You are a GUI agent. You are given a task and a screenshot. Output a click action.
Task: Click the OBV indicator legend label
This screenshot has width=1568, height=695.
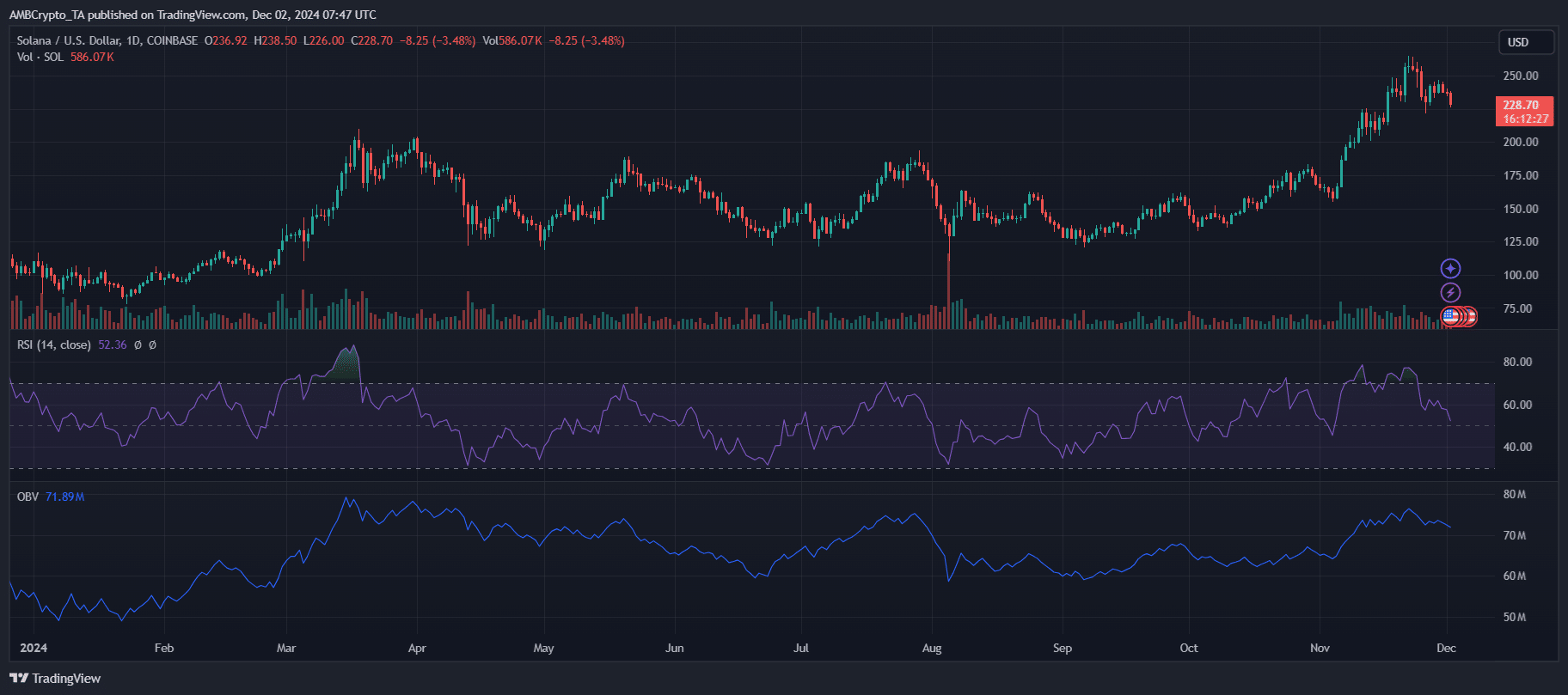pyautogui.click(x=28, y=497)
